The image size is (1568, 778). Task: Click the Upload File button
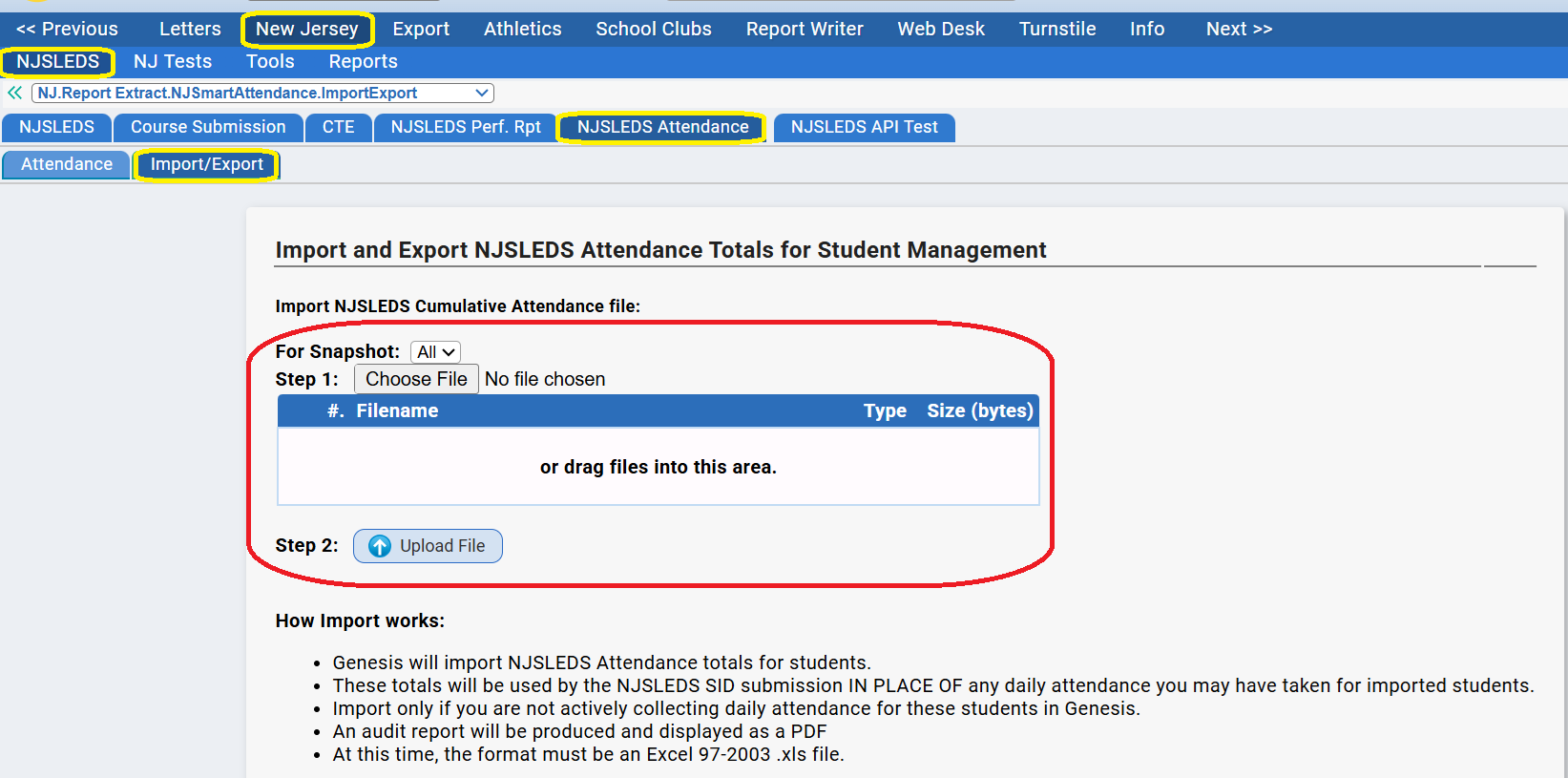click(x=428, y=546)
